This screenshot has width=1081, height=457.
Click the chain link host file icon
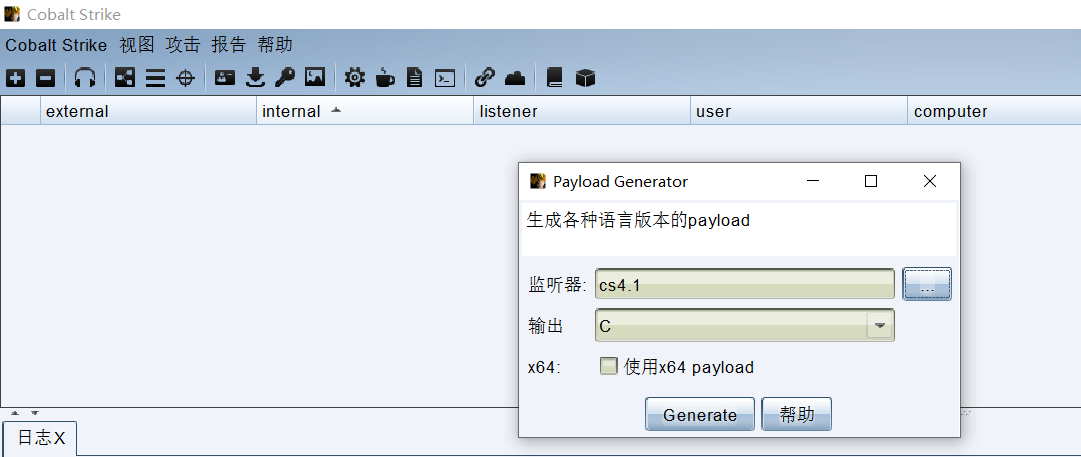click(485, 78)
